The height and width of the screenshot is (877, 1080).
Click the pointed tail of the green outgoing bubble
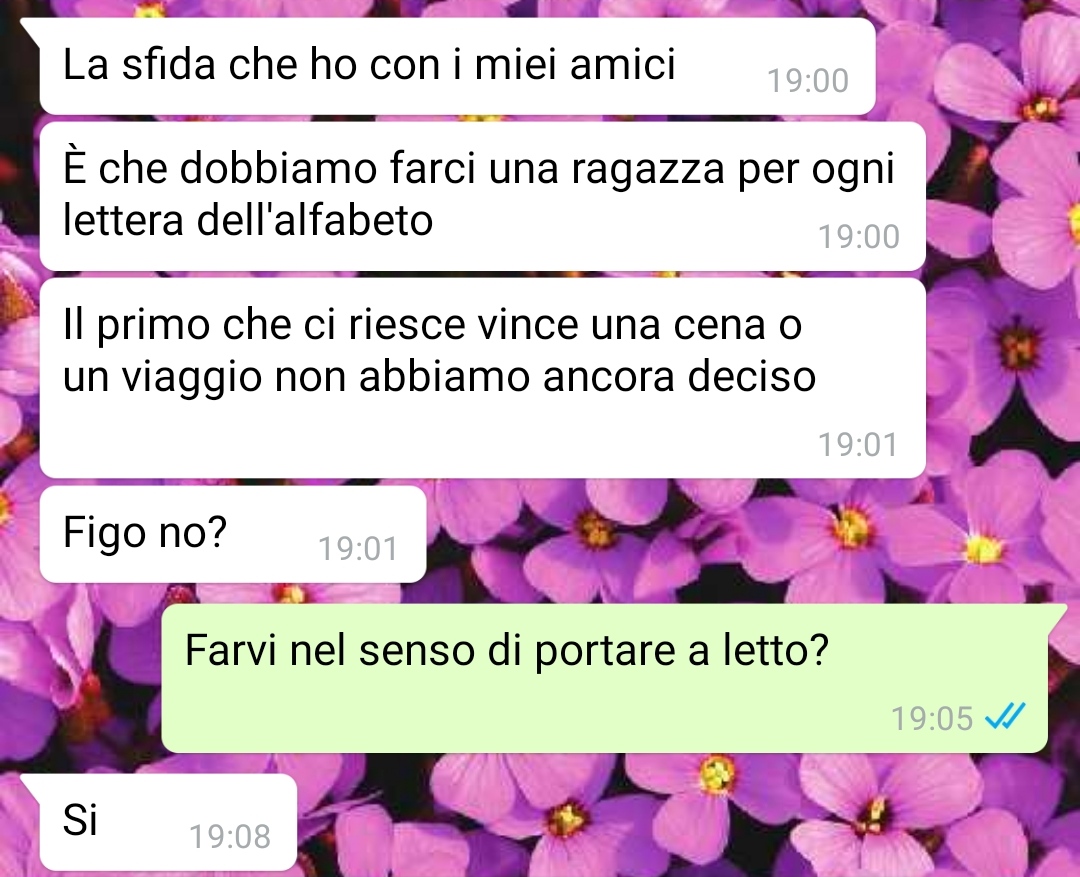pyautogui.click(x=1056, y=614)
